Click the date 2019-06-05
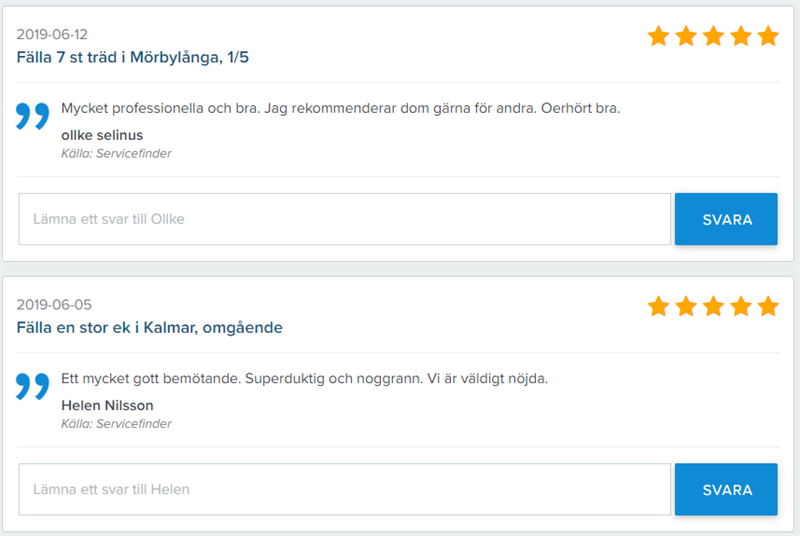Viewport: 800px width, 536px height. click(54, 305)
